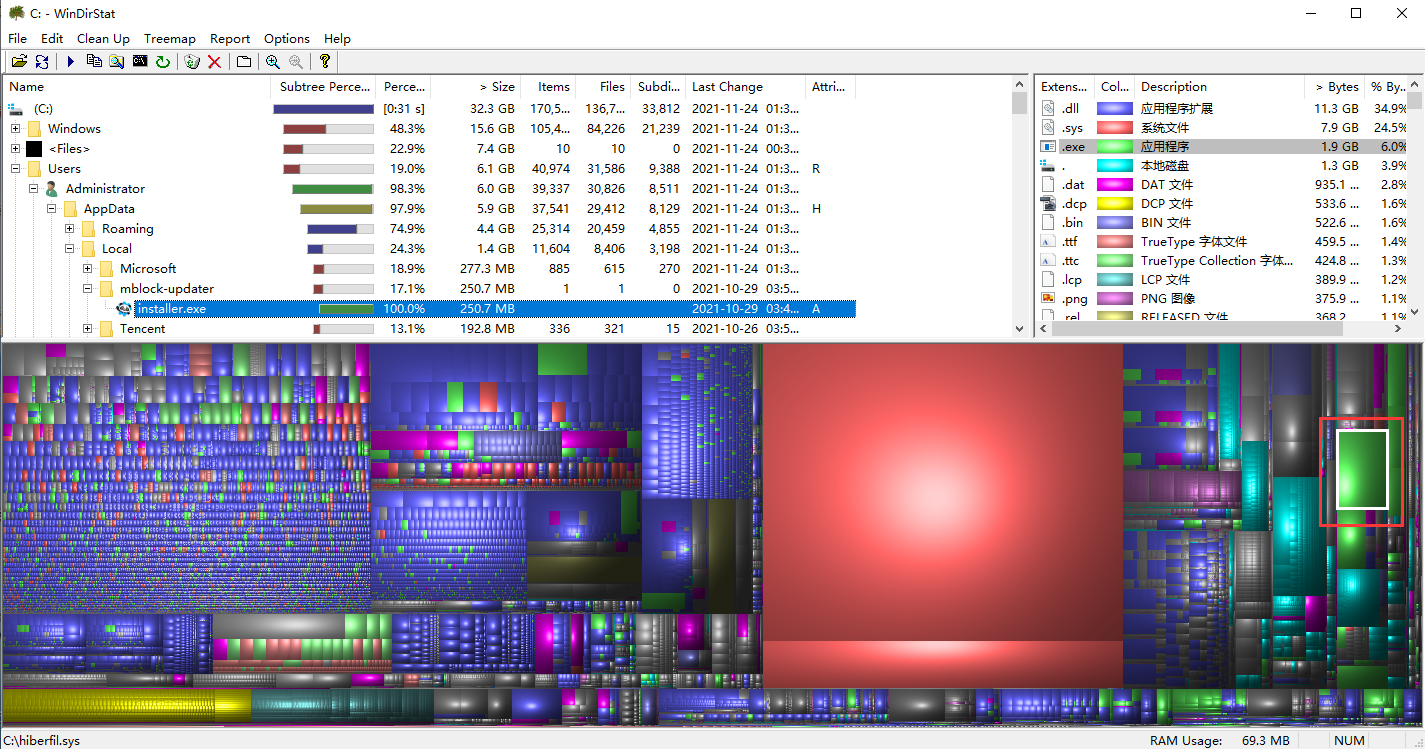Click the Copy Path toolbar icon

[x=94, y=62]
